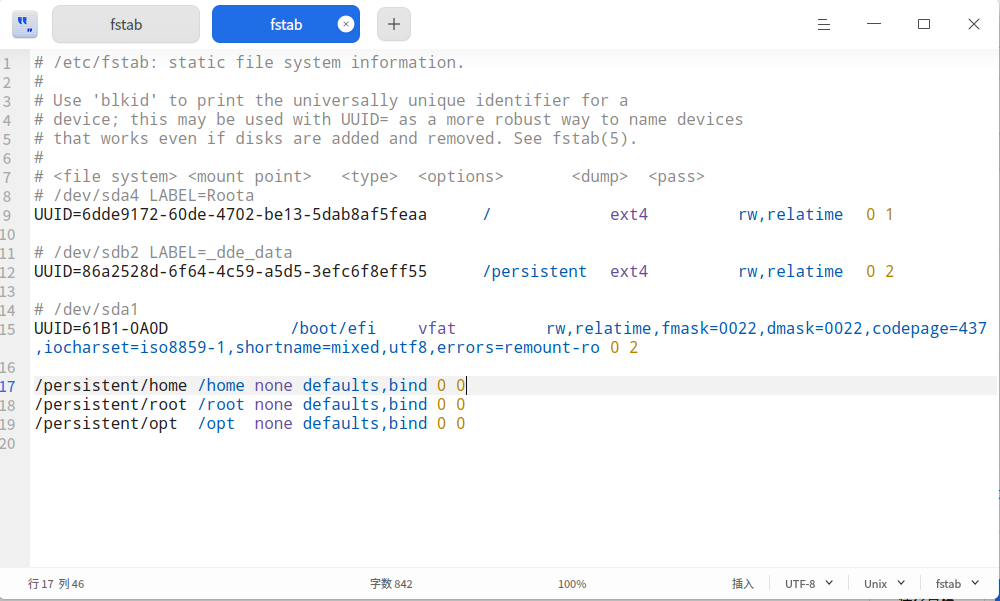Open the UTF-8 encoding dropdown
This screenshot has width=1000, height=601.
[809, 584]
